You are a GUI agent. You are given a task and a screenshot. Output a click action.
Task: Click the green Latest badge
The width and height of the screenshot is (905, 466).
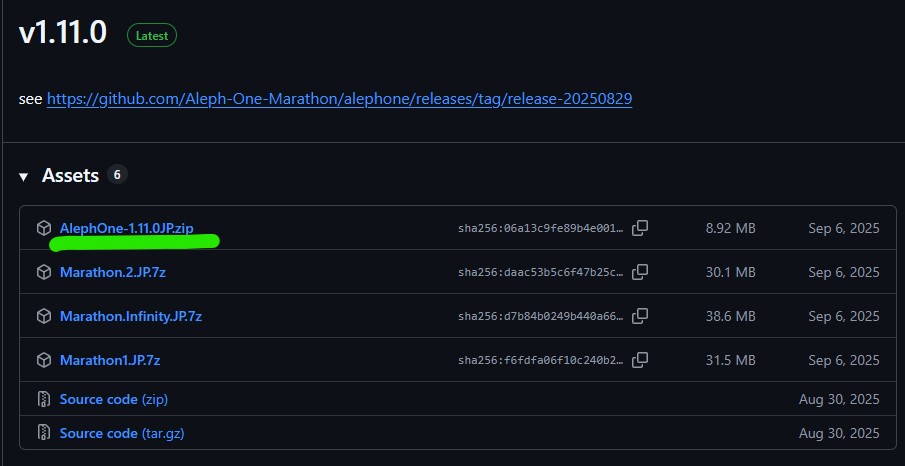coord(151,35)
